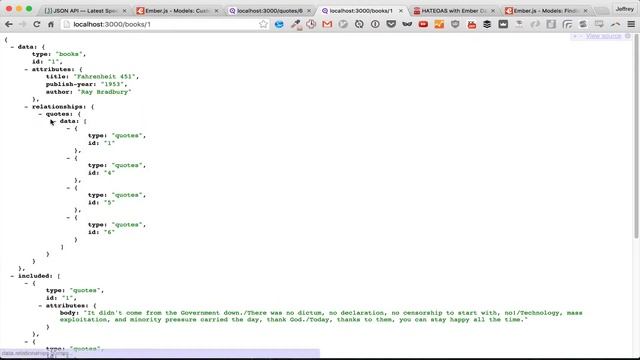Click the relationships key label
This screenshot has width=640, height=360.
[58, 107]
